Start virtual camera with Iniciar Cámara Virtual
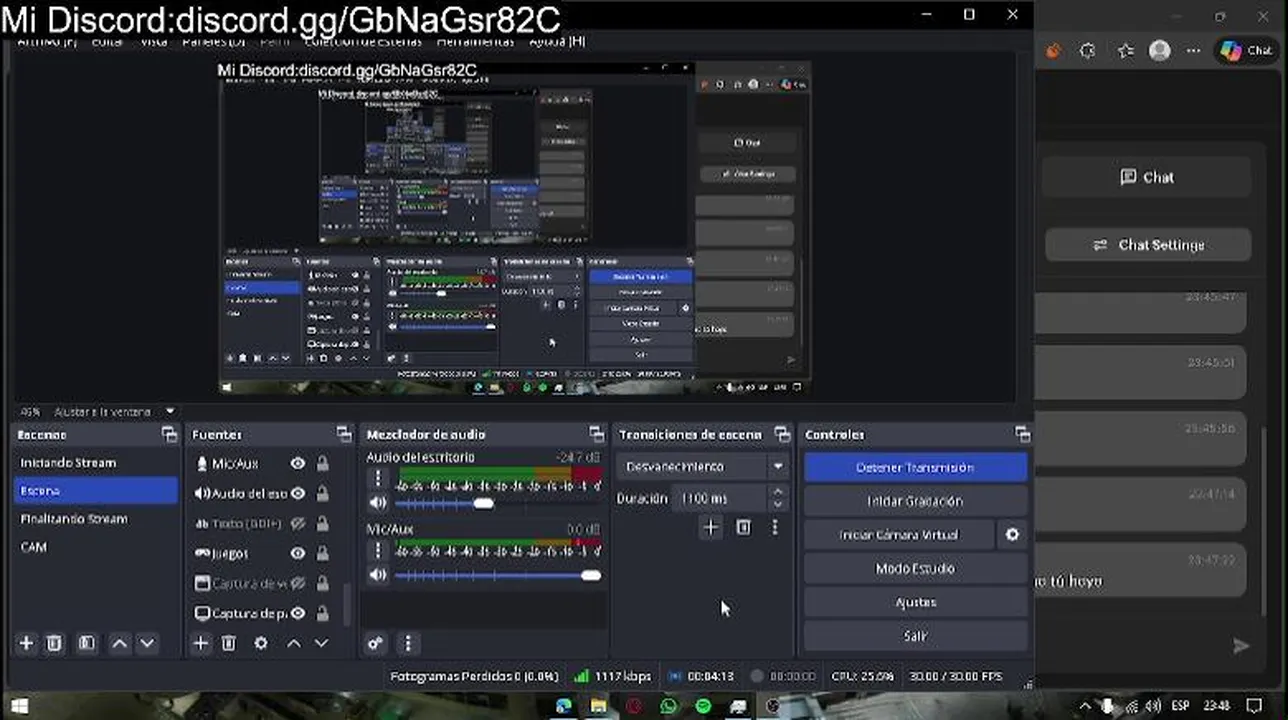Screen dimensions: 1288x720 (899, 535)
